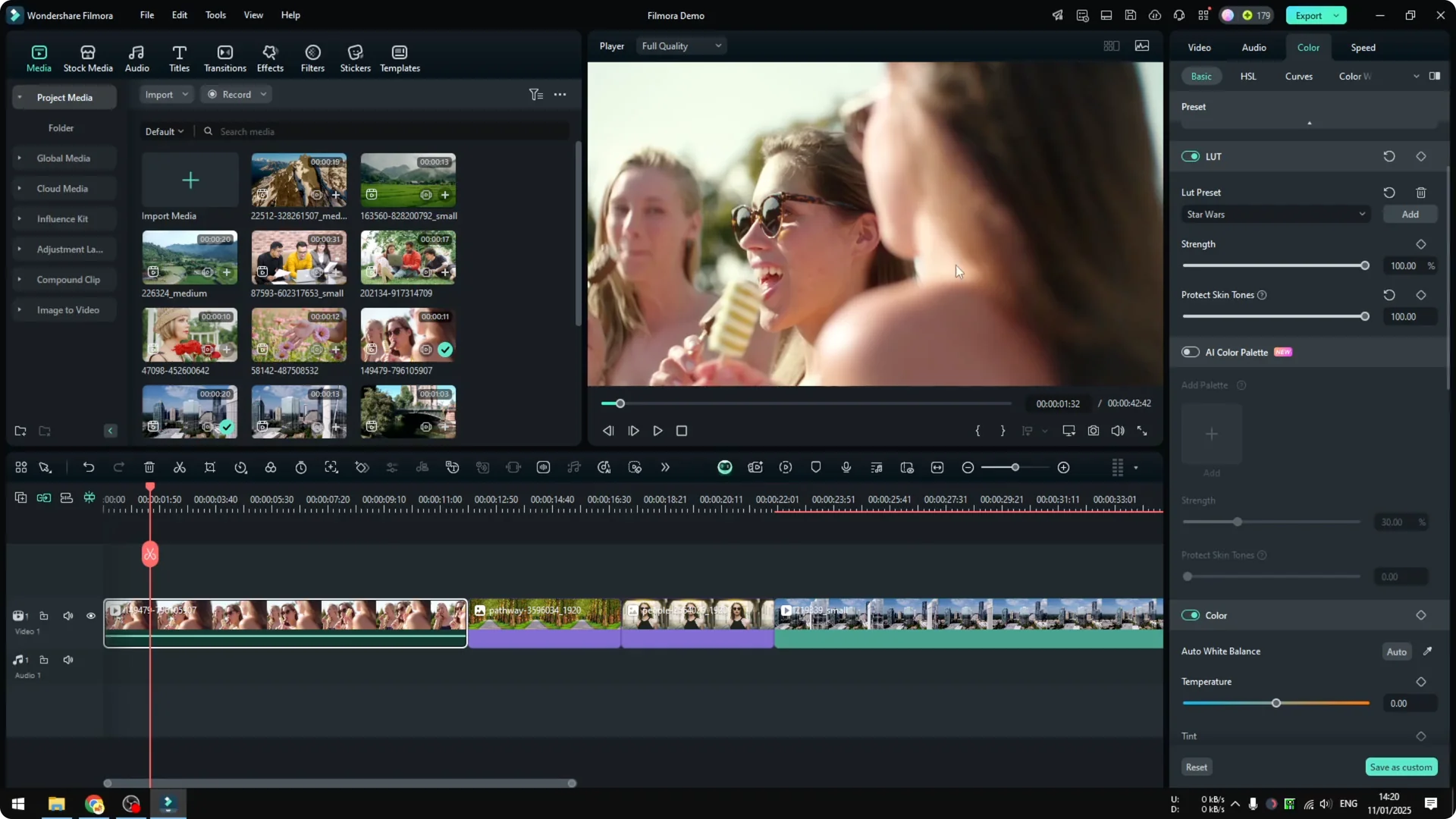Click the timeline zoom out minus icon
1456x819 pixels.
tap(968, 468)
